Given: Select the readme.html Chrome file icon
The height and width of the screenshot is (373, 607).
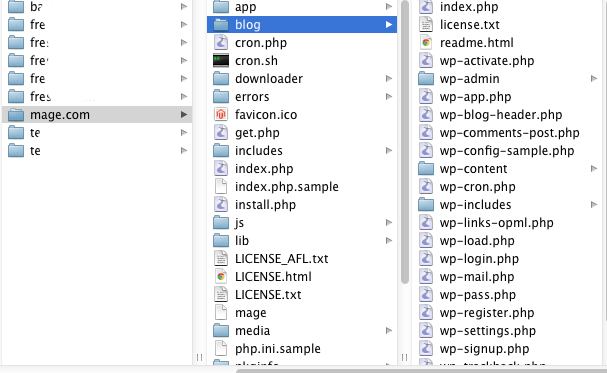Looking at the screenshot, I should click(x=426, y=43).
